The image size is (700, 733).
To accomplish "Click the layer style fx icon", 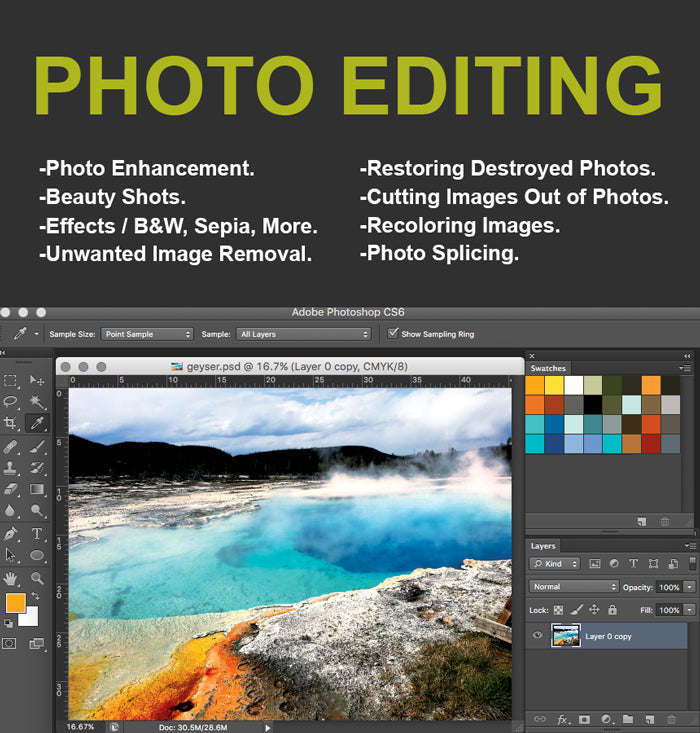I will click(563, 719).
